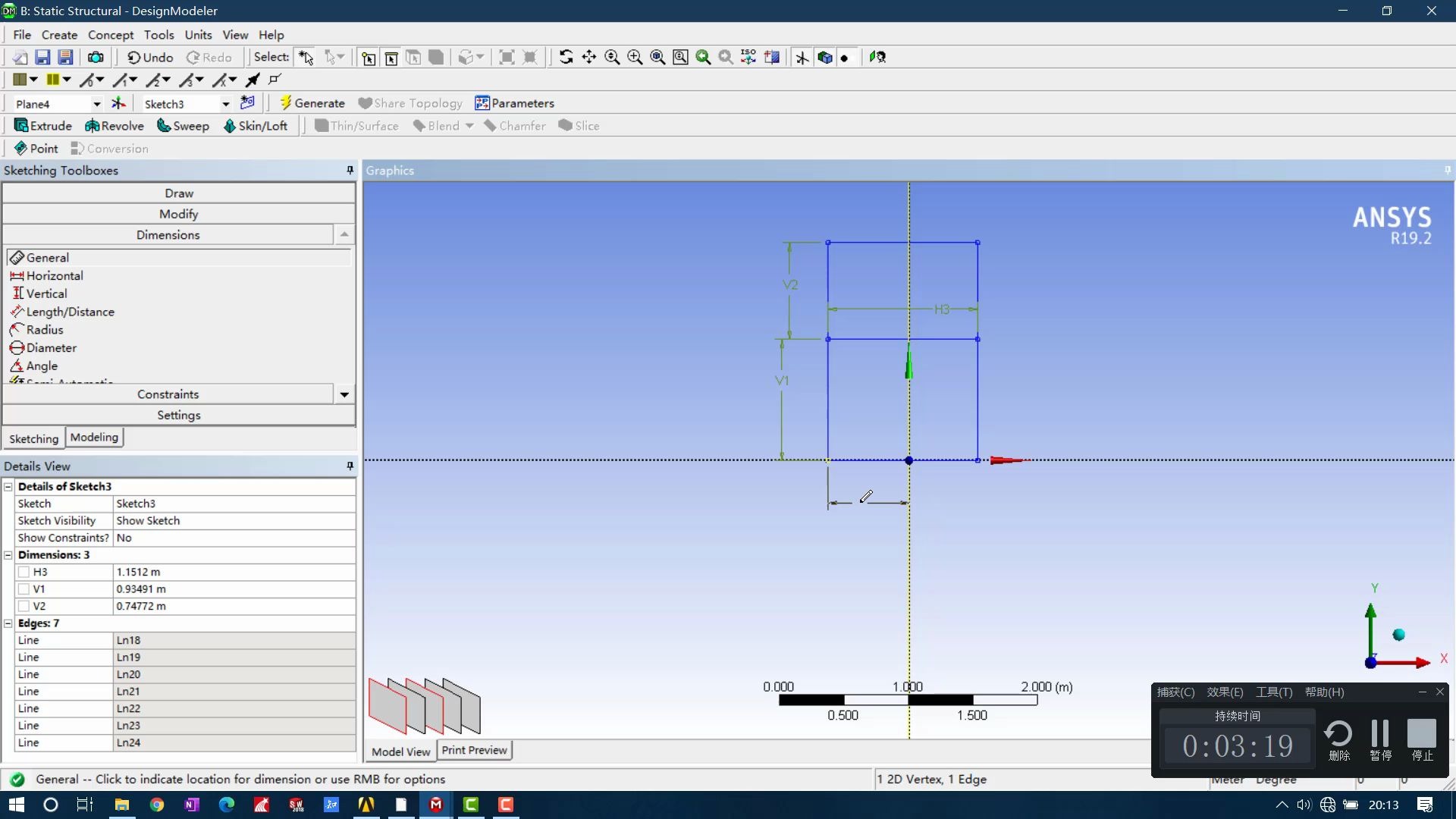Open the edge coloring dropdown arrow
Image resolution: width=1456 pixels, height=819 pixels.
coord(67,80)
